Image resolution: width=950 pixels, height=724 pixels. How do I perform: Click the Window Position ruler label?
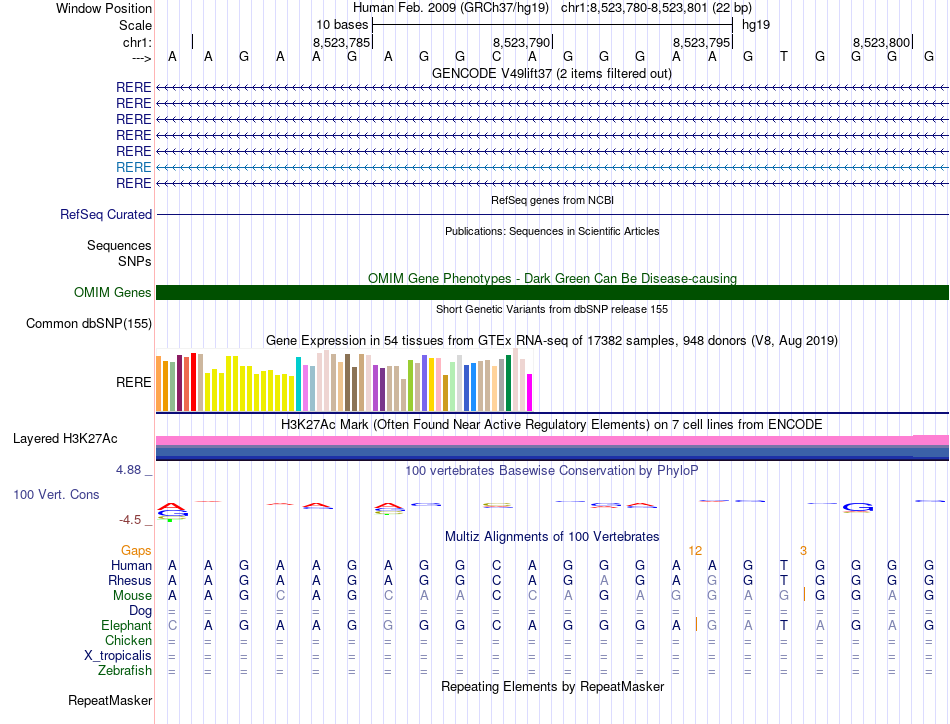pos(104,8)
